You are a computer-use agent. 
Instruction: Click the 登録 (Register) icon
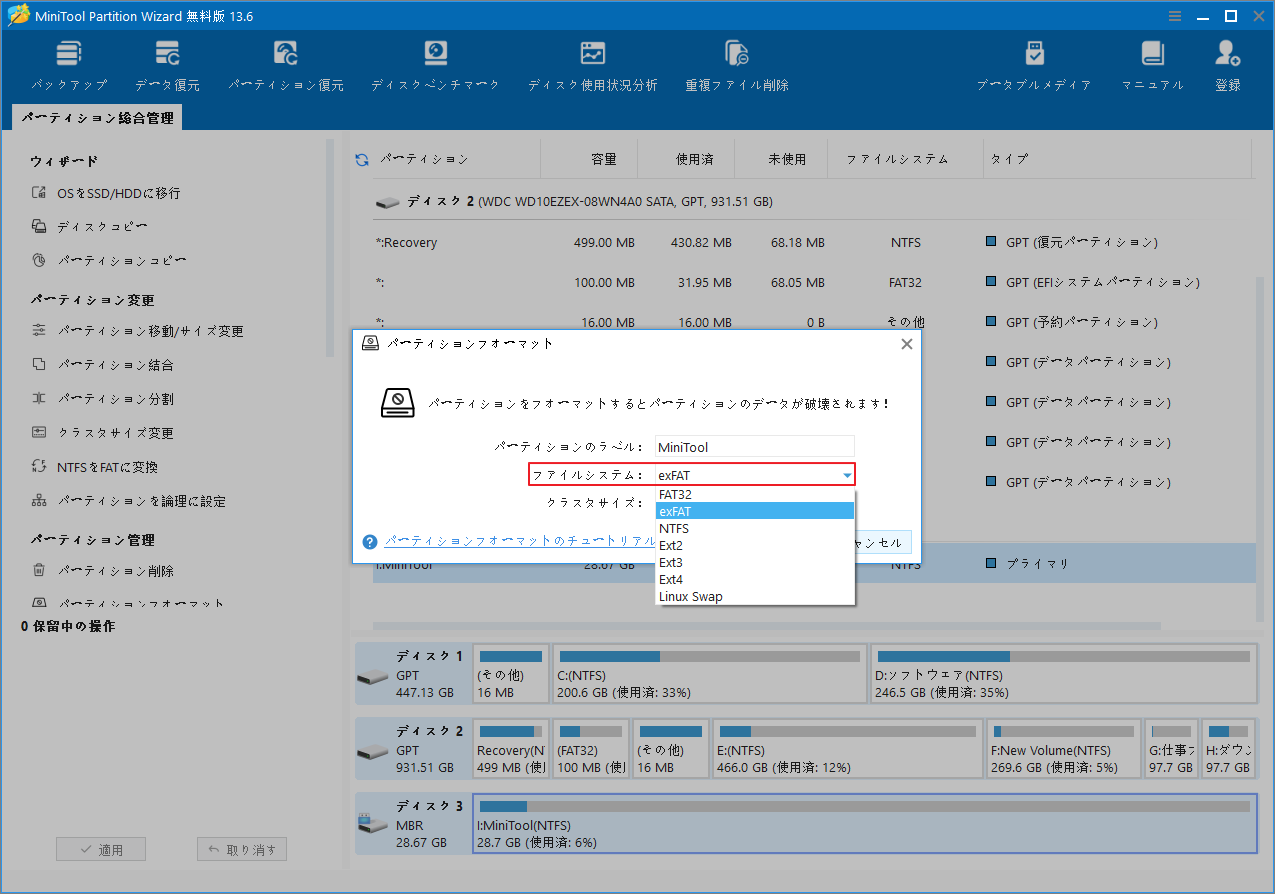(x=1227, y=63)
